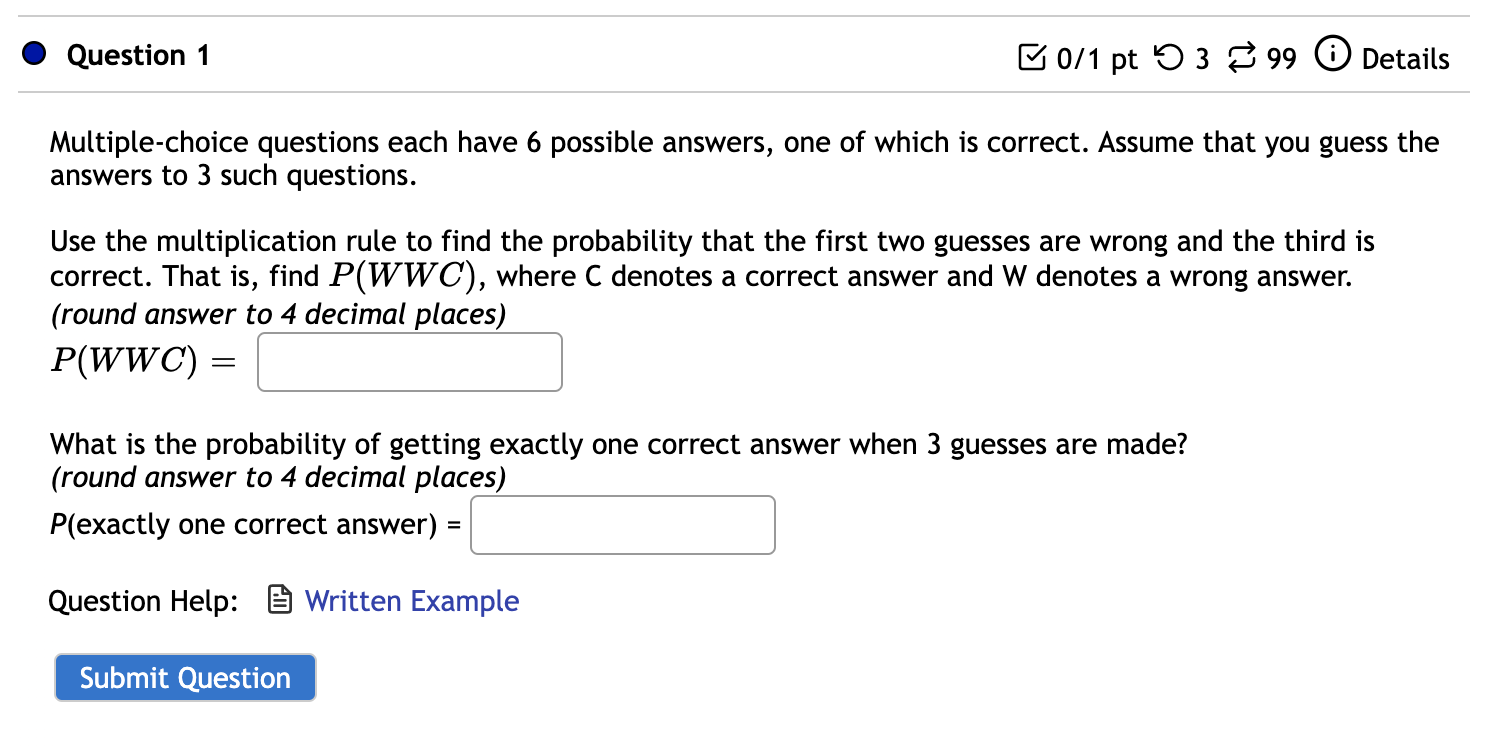Expand the Question Help resources
This screenshot has width=1496, height=746.
pos(412,600)
